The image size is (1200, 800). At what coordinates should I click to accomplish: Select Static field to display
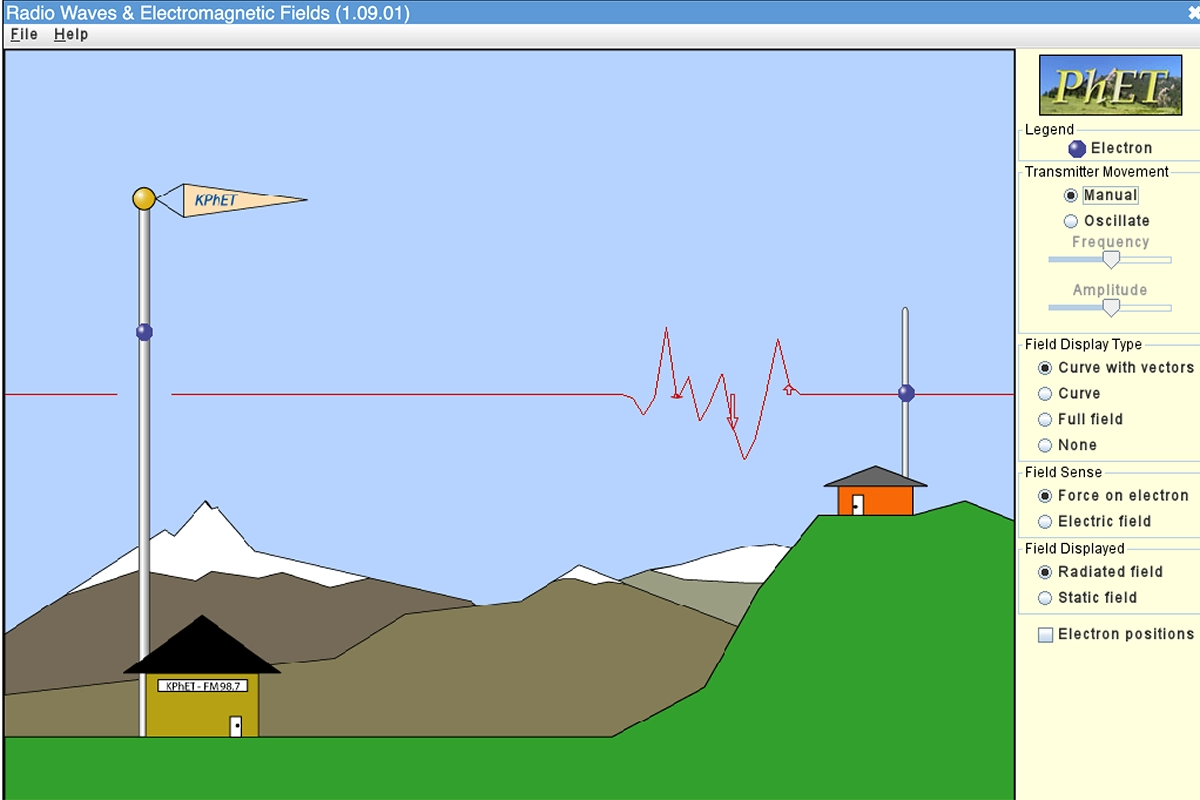[1046, 598]
